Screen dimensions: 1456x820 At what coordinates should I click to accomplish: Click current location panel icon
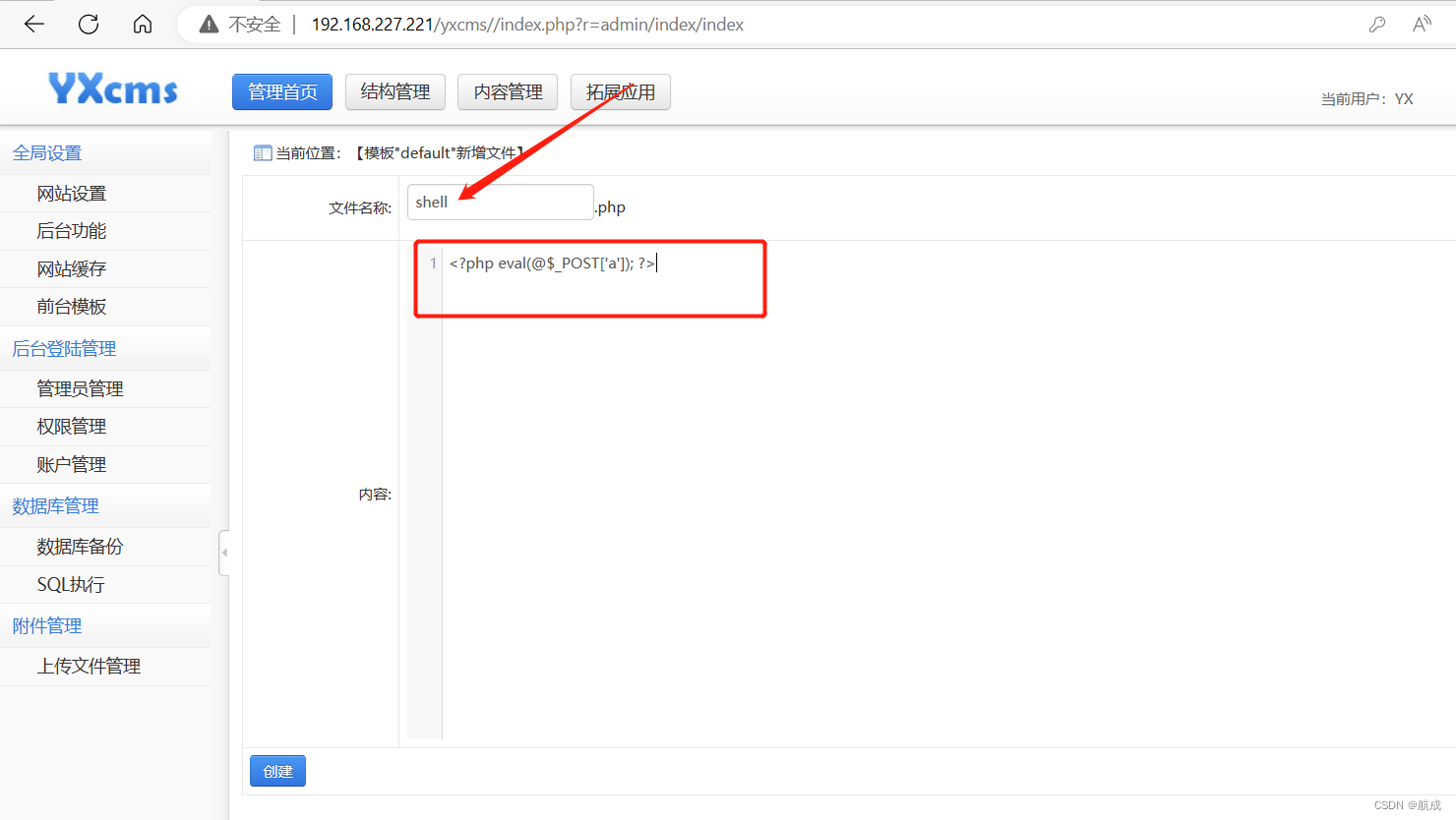[263, 152]
